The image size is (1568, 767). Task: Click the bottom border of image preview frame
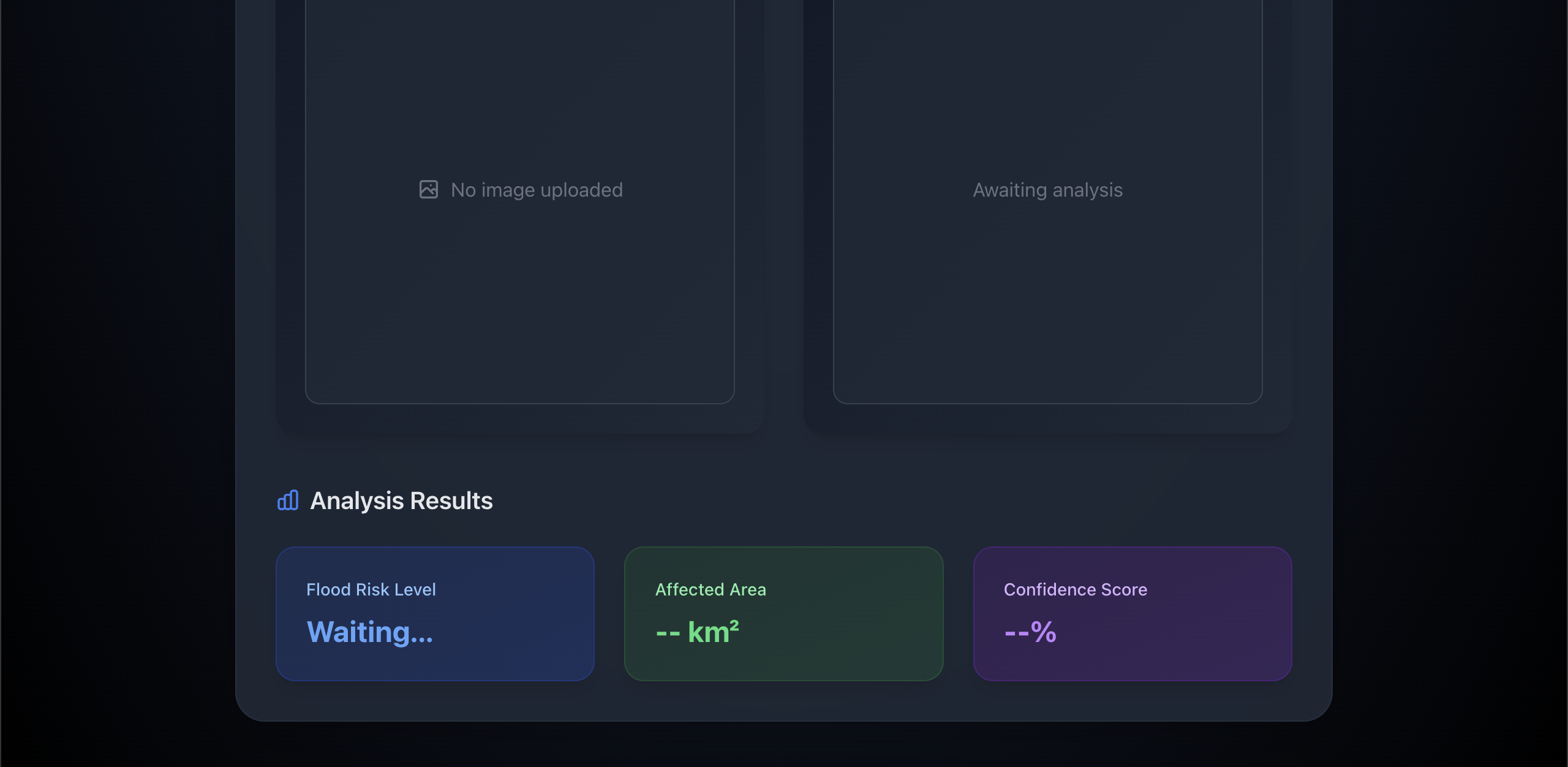[x=519, y=403]
